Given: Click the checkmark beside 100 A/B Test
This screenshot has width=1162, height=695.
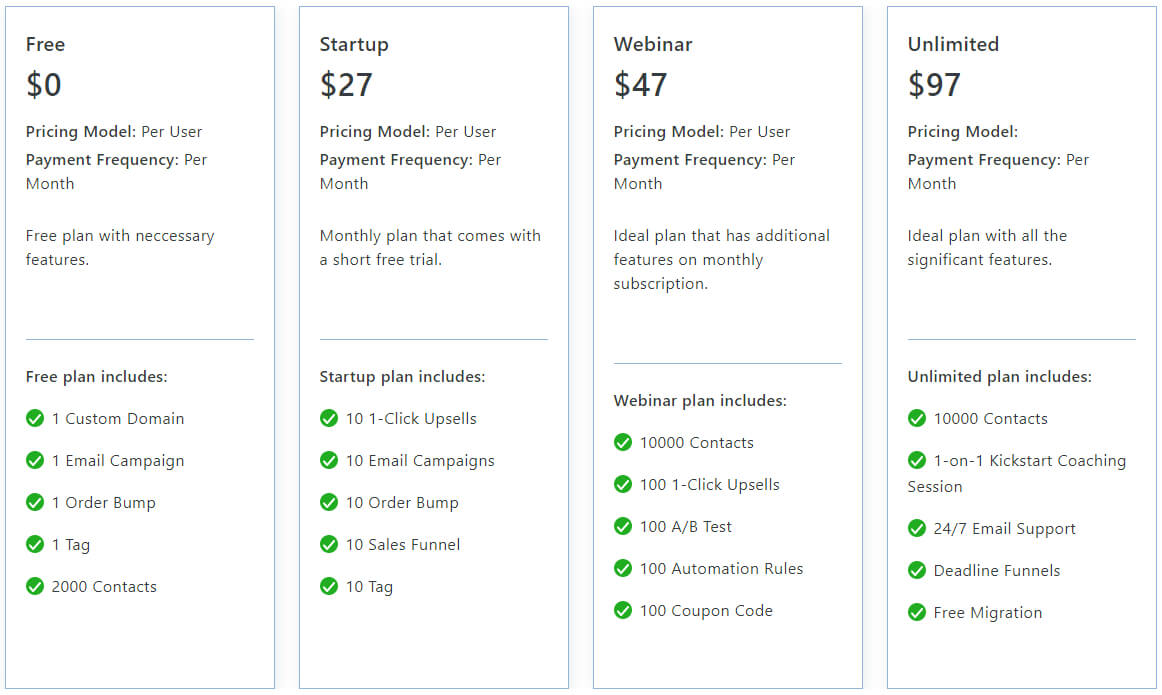Looking at the screenshot, I should click(x=622, y=526).
